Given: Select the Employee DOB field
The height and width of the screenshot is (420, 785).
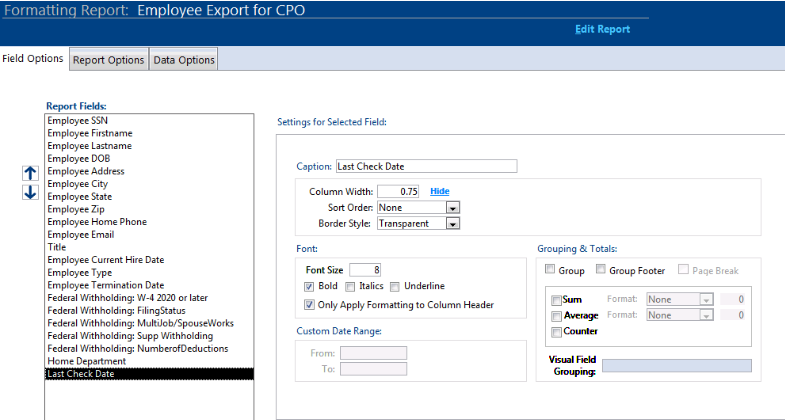Looking at the screenshot, I should [x=149, y=159].
